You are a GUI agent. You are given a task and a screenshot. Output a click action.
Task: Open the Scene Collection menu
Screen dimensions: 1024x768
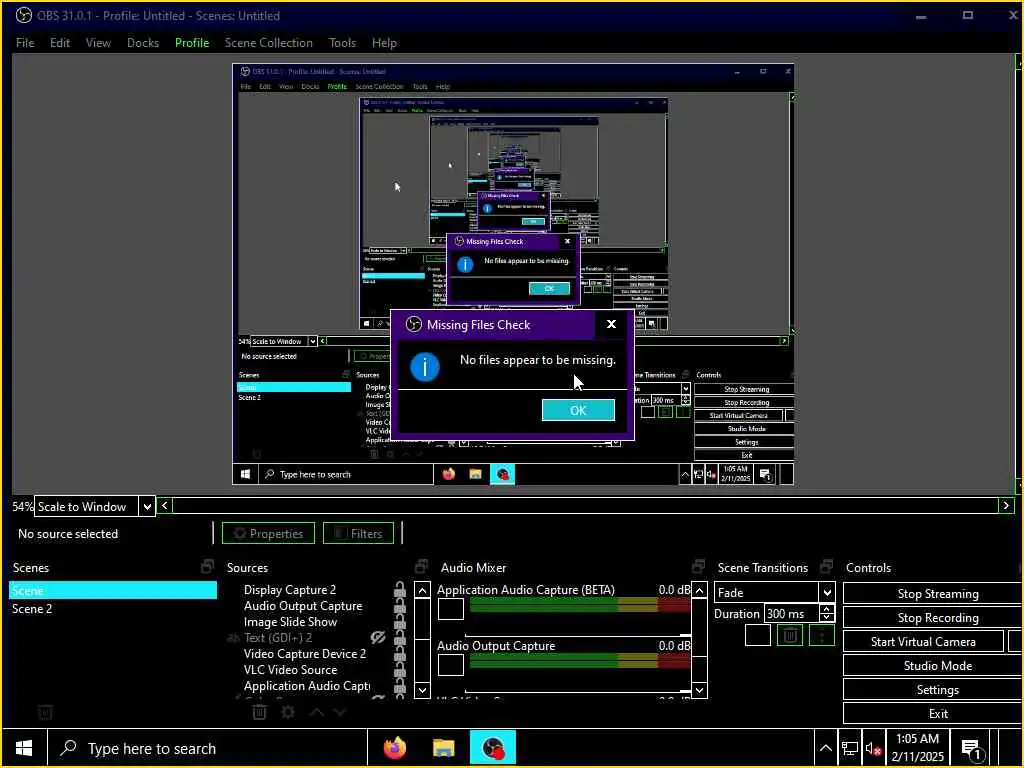click(x=268, y=42)
